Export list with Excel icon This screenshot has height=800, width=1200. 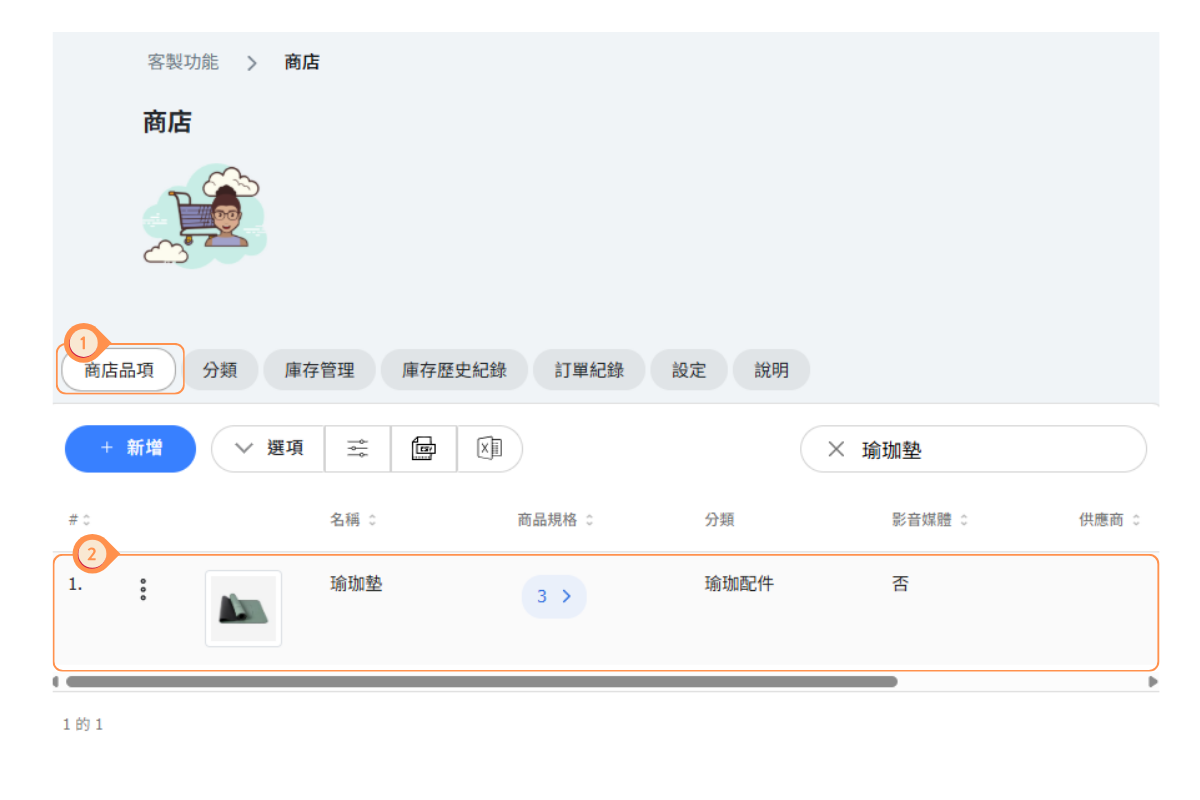tap(490, 449)
